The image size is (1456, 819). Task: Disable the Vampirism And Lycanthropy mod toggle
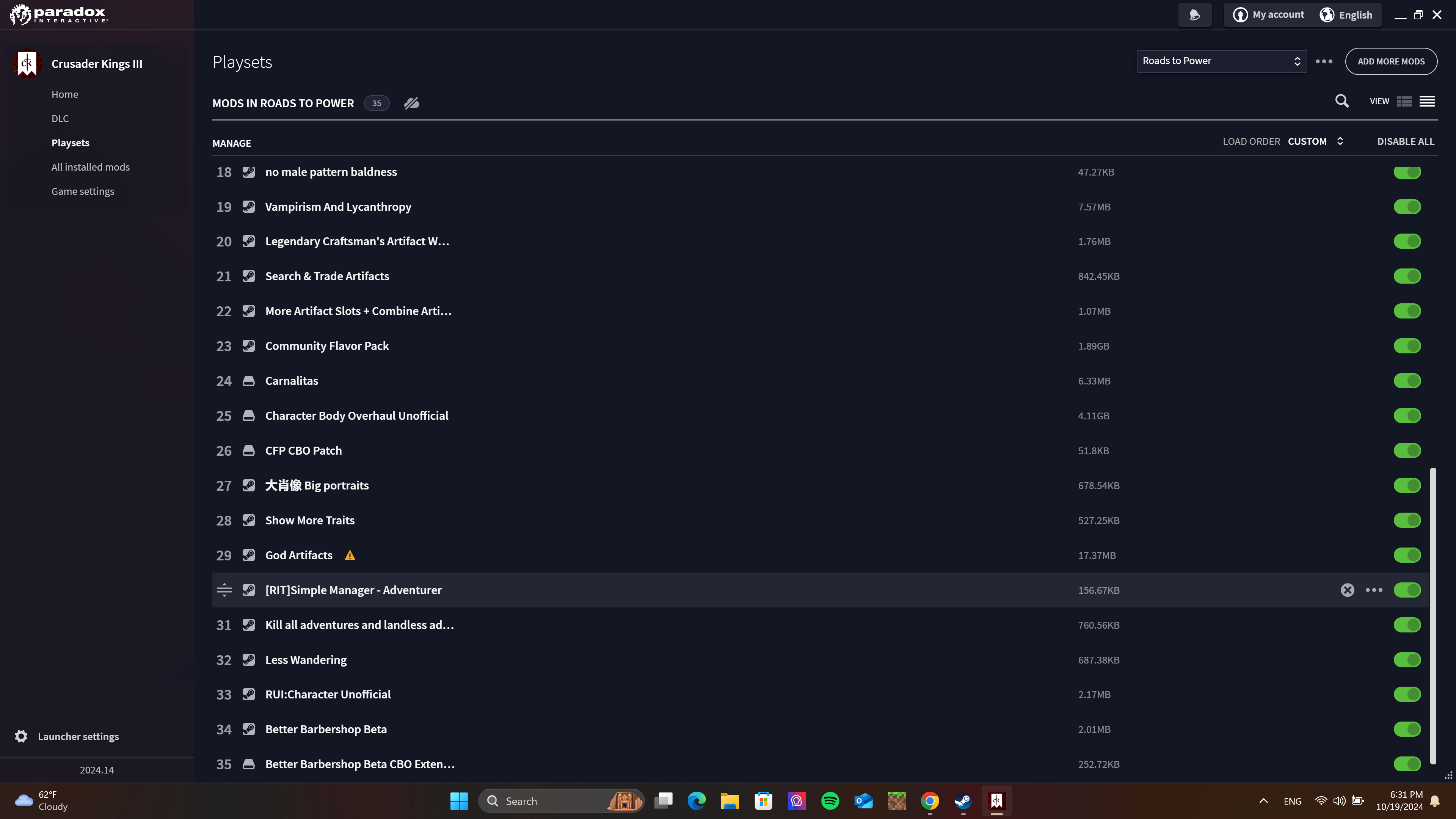click(x=1407, y=207)
